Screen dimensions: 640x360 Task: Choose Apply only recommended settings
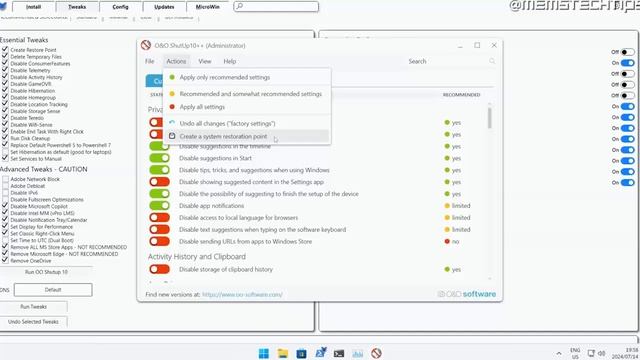tap(247, 77)
